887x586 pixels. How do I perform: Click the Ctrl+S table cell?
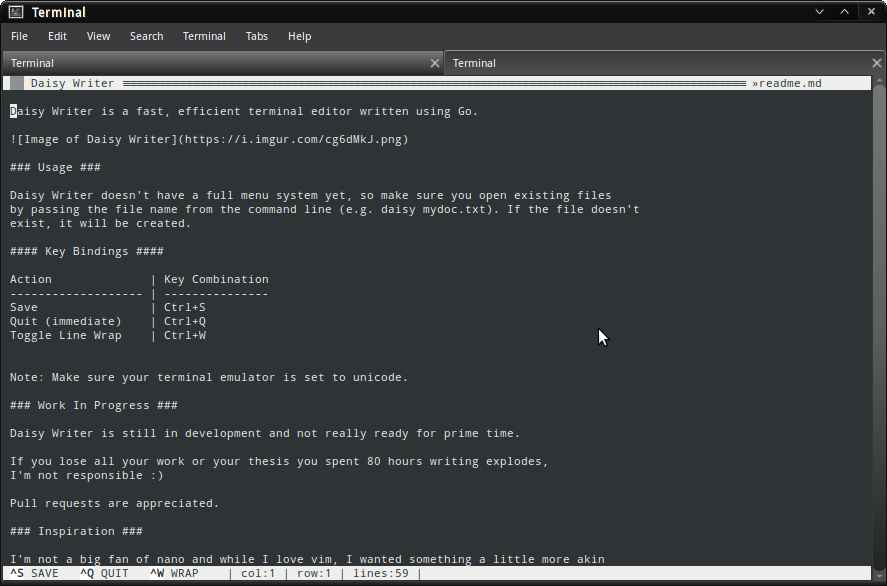(x=185, y=307)
